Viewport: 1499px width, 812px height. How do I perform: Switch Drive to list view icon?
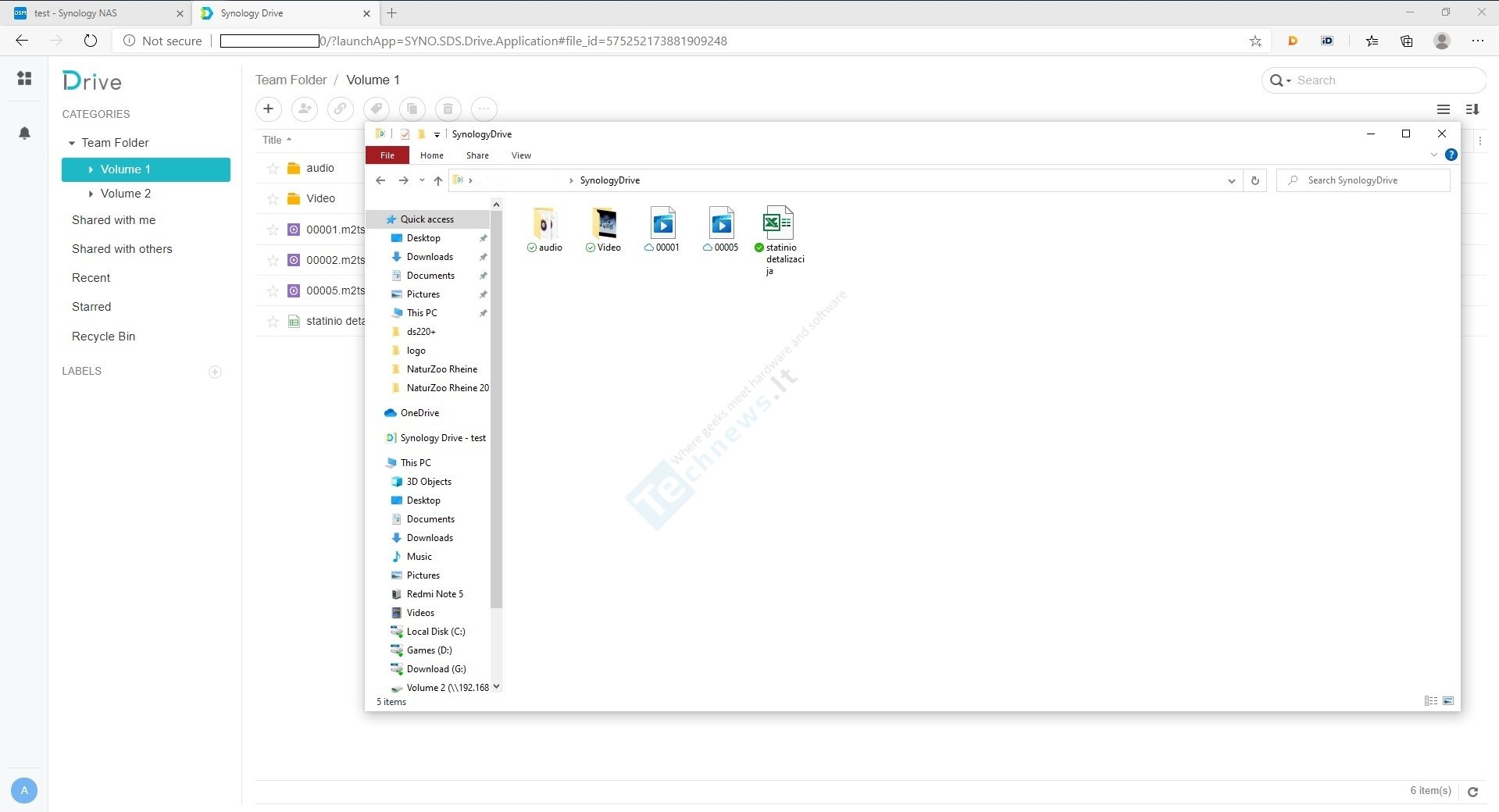[x=1444, y=109]
